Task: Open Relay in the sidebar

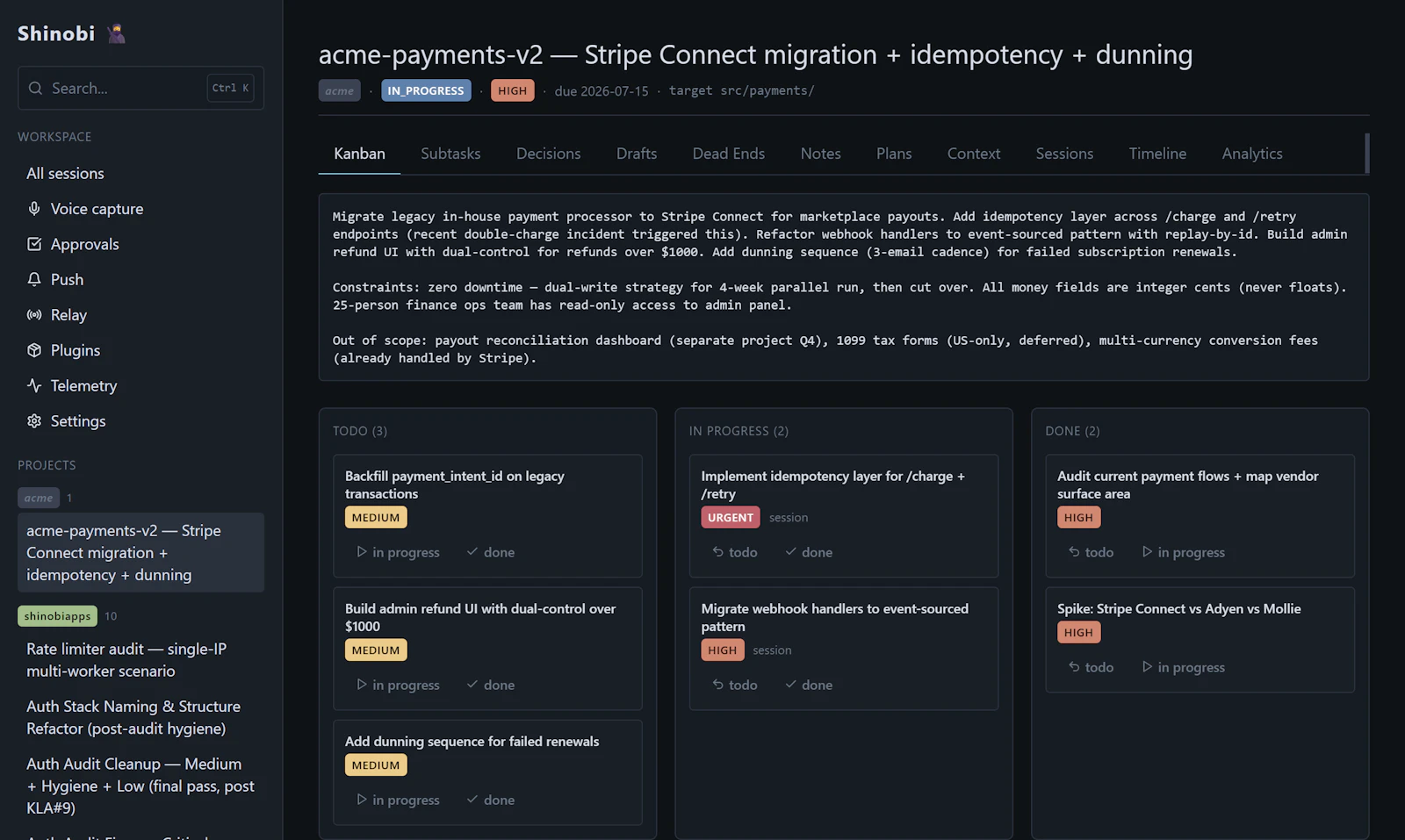Action: click(x=140, y=315)
